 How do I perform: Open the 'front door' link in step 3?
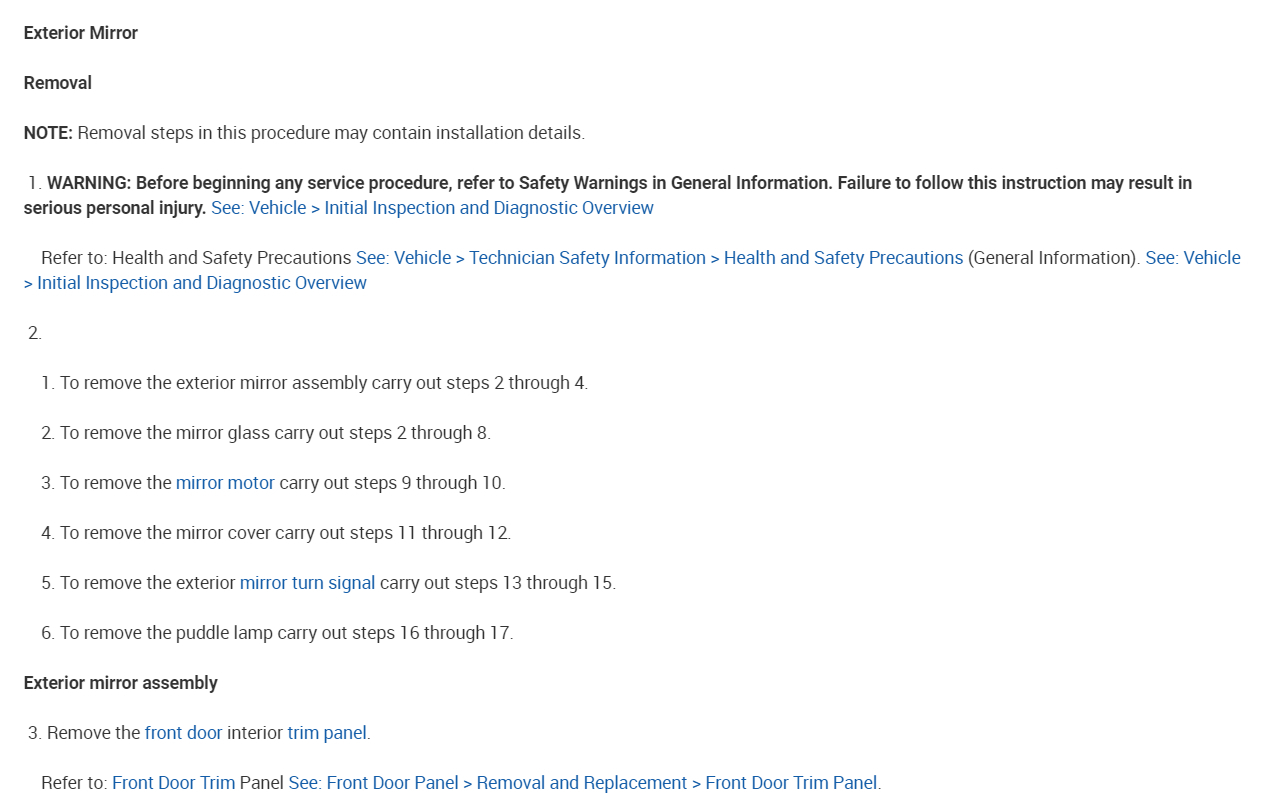tap(183, 733)
